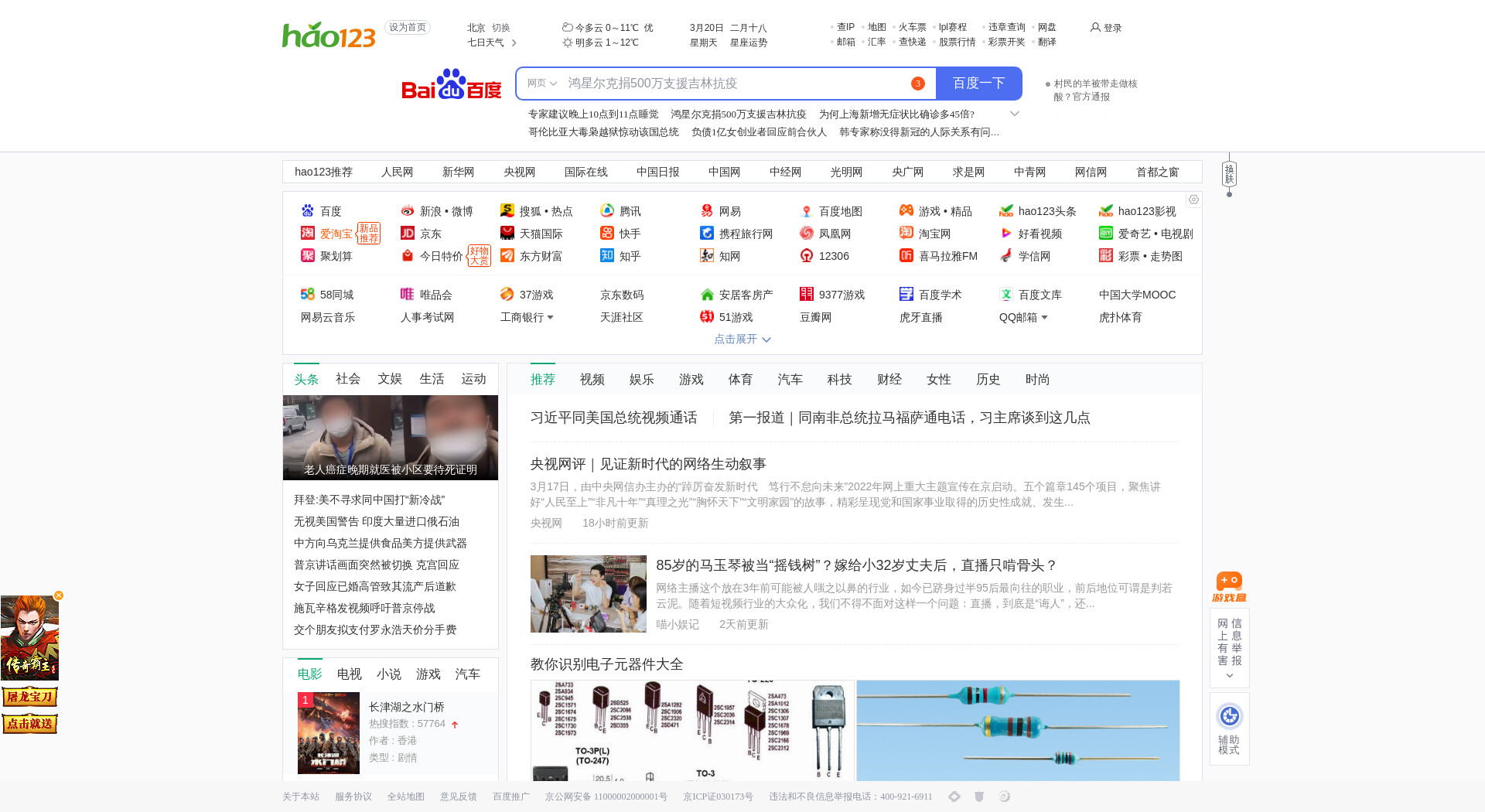Viewport: 1485px width, 812px height.
Task: Open the 快手 icon
Action: pos(607,234)
